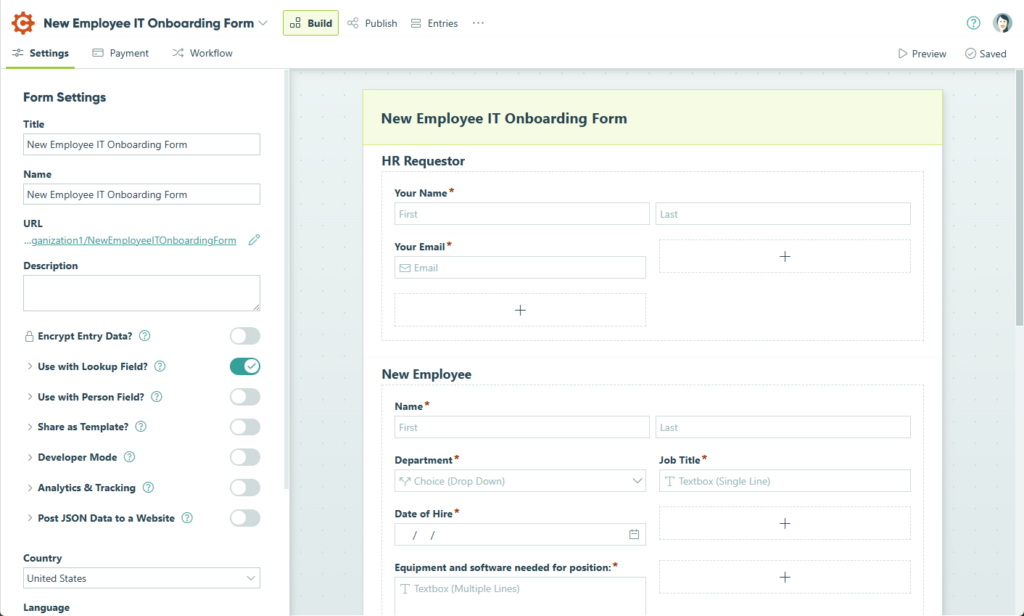Open your profile avatar menu
Screen dimensions: 1024x616
pyautogui.click(x=1002, y=22)
